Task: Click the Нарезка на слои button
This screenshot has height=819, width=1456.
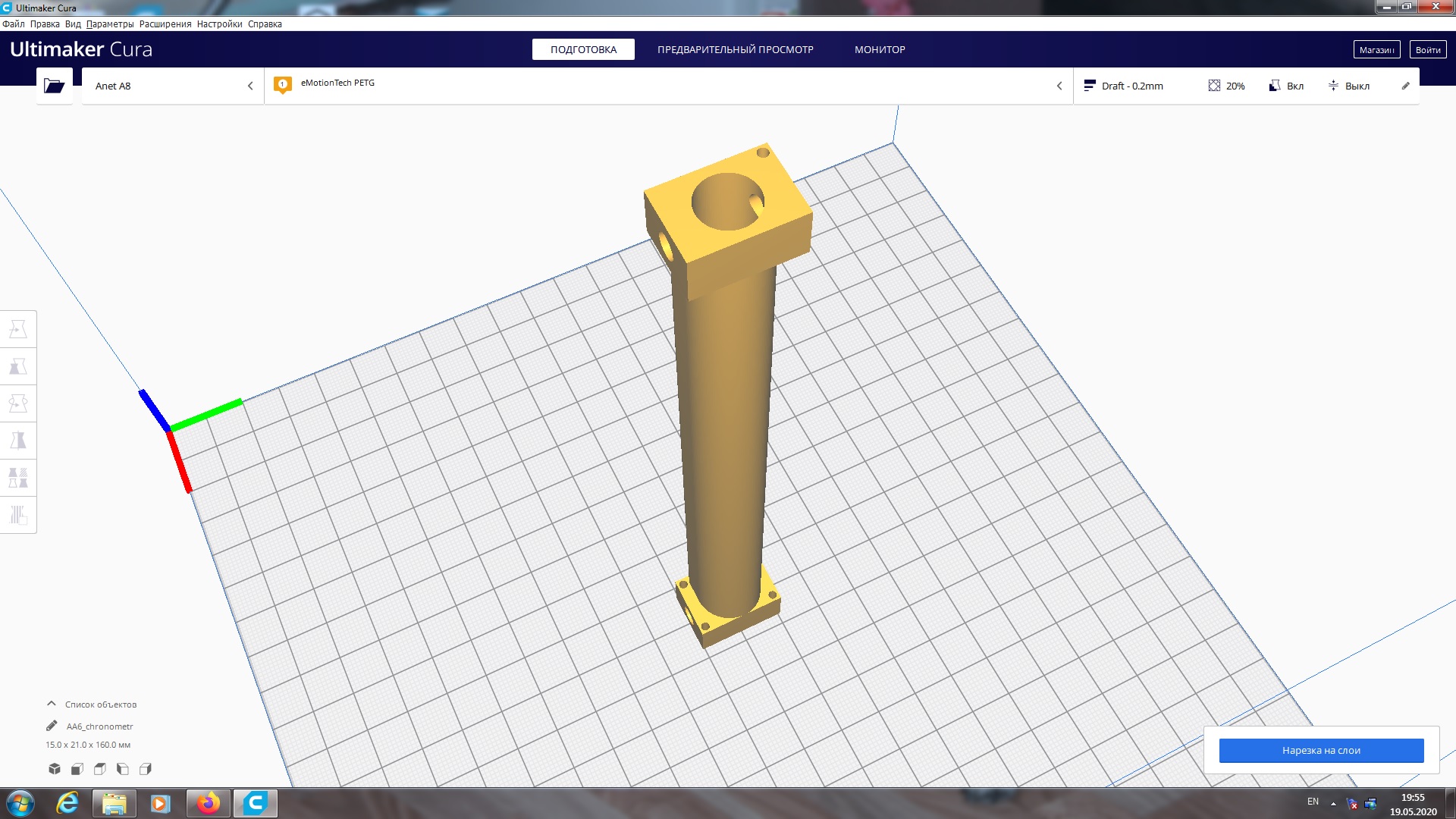Action: [x=1321, y=750]
